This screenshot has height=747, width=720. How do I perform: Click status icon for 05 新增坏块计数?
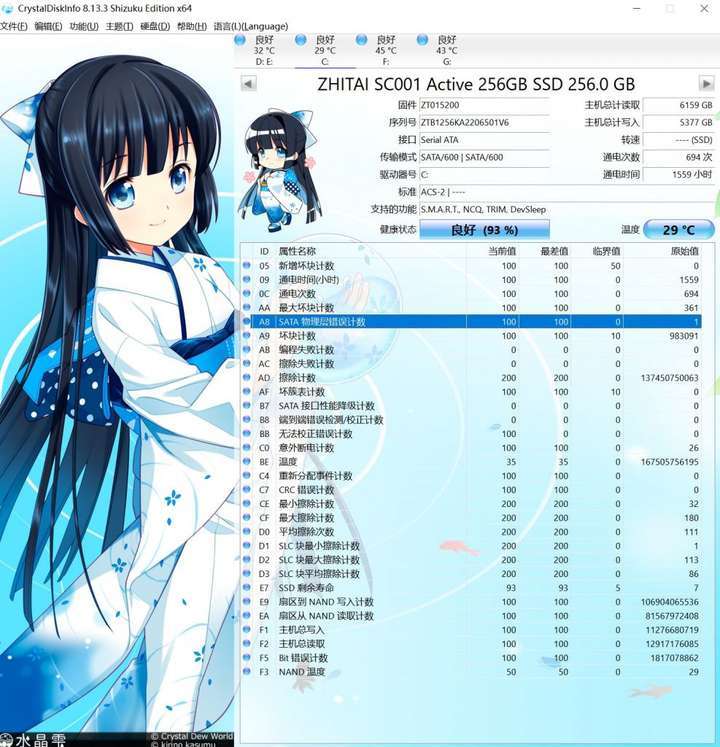pos(247,265)
